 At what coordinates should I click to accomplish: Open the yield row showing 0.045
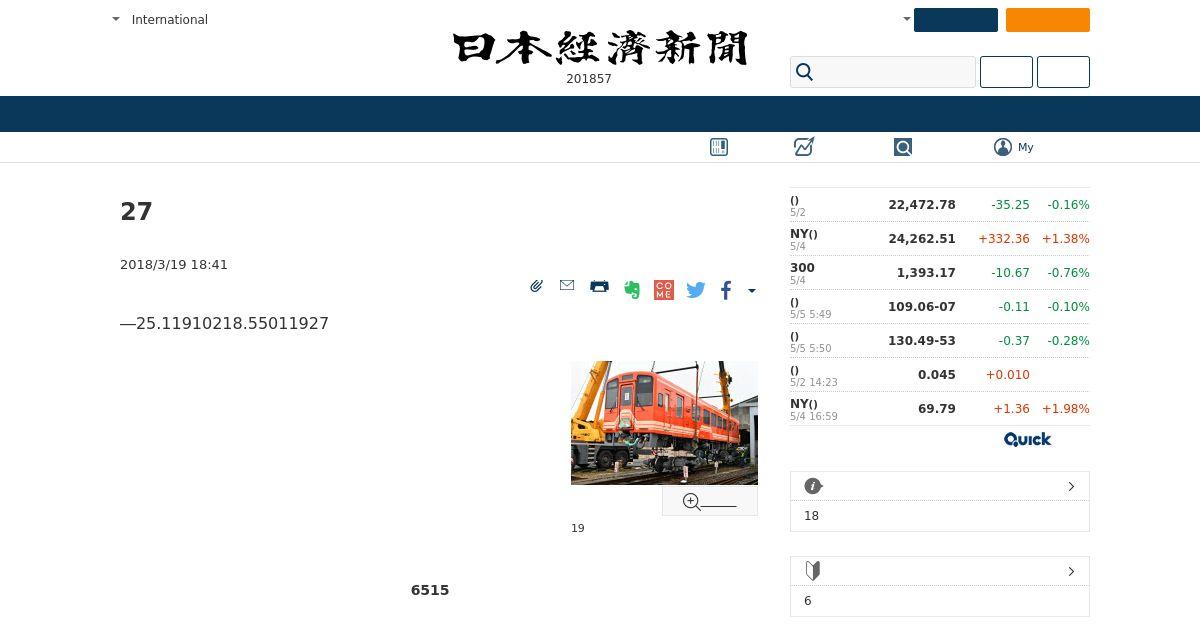[940, 375]
